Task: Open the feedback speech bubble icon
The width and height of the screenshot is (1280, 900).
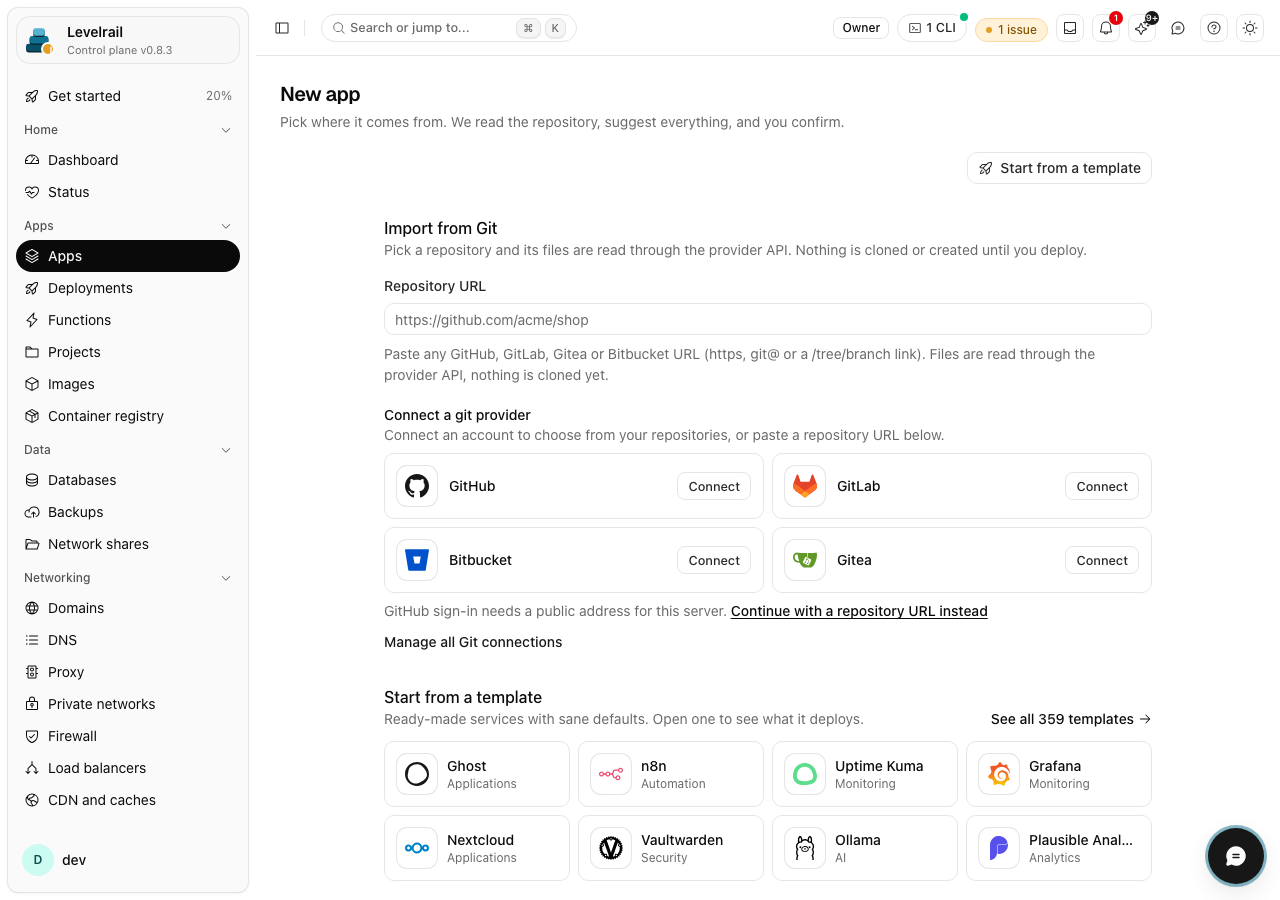Action: (1178, 28)
